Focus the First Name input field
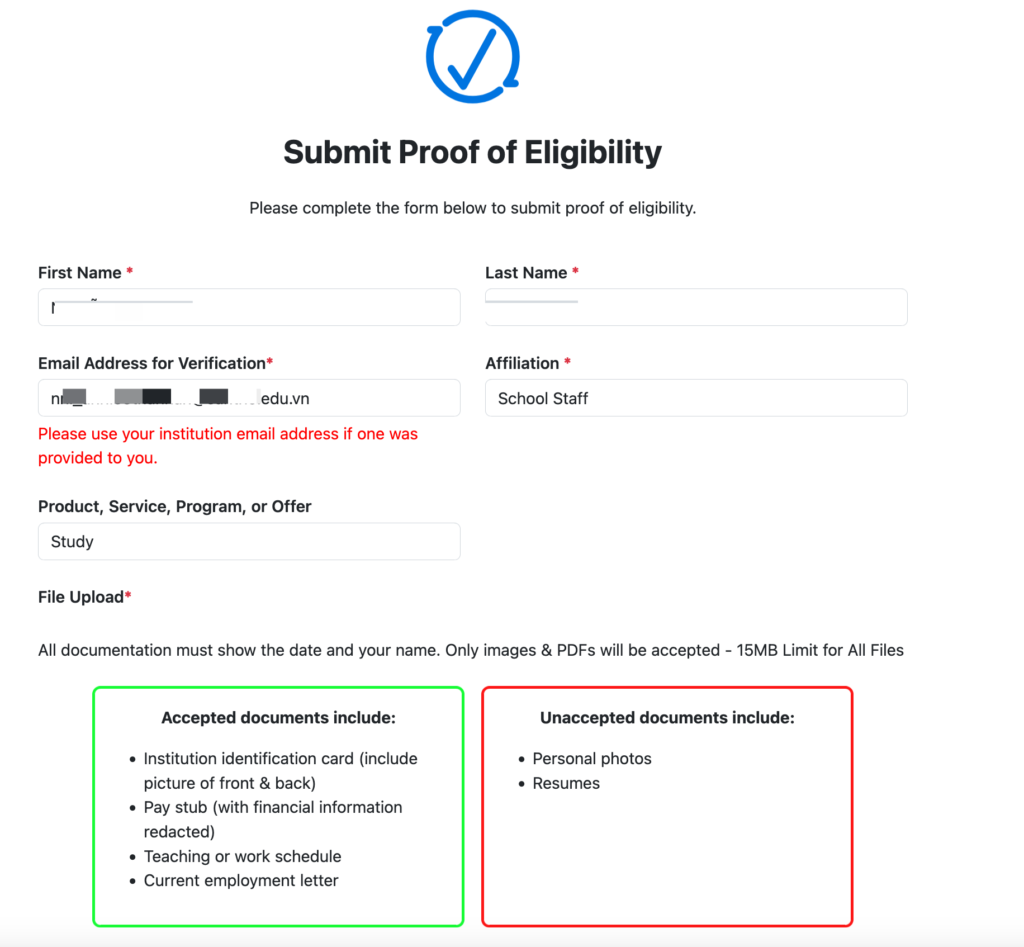The height and width of the screenshot is (947, 1024). coord(249,308)
